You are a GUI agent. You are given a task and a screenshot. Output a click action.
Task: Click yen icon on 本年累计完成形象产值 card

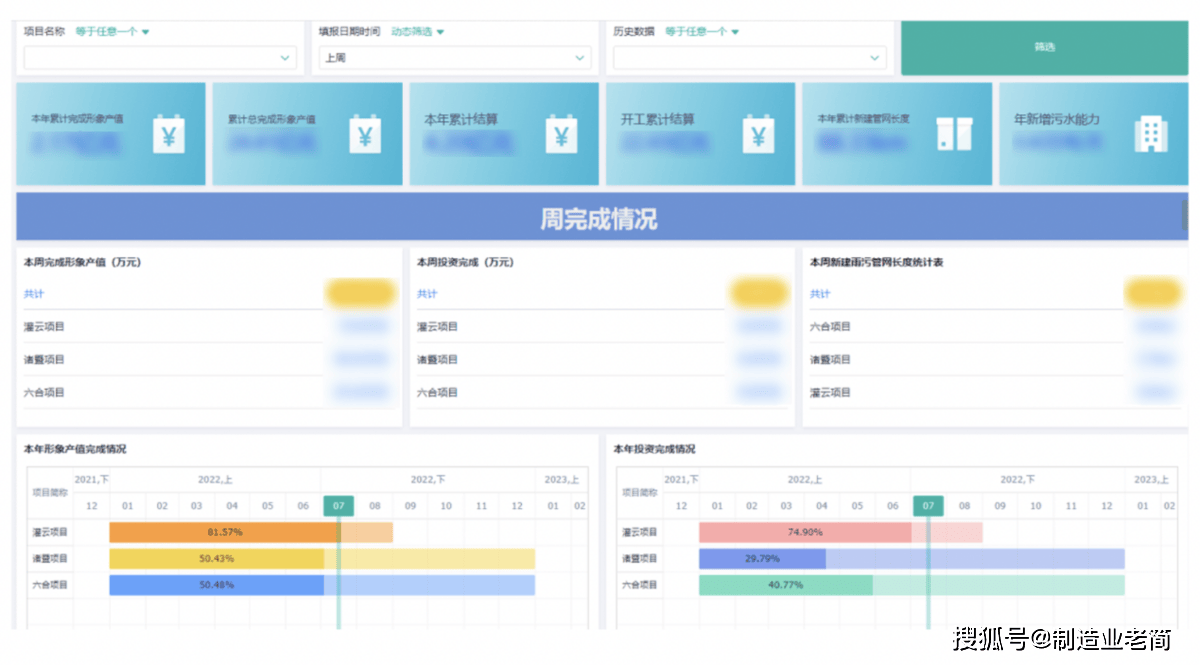point(169,134)
